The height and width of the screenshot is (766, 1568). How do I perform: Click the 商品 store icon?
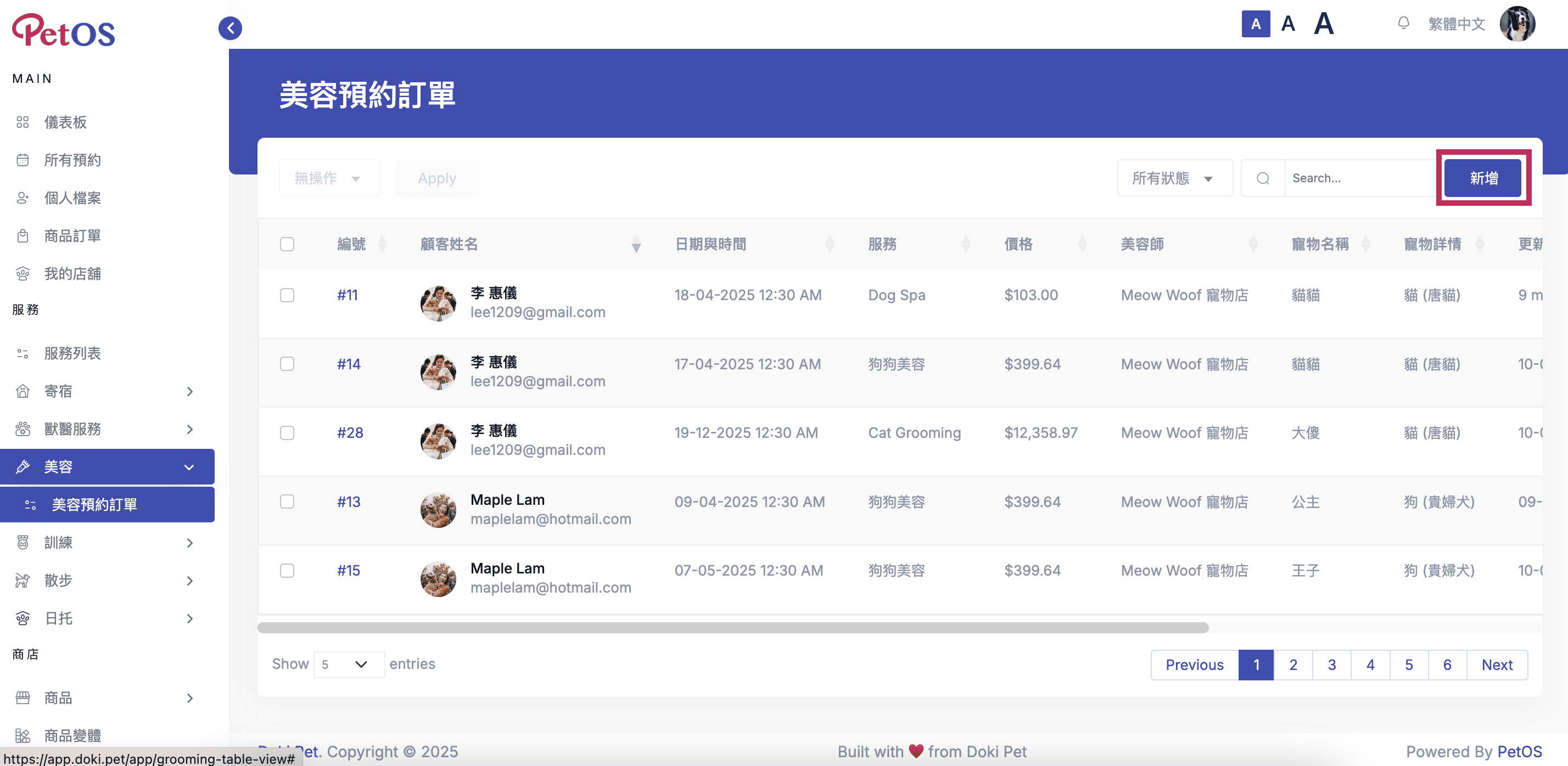click(x=23, y=698)
